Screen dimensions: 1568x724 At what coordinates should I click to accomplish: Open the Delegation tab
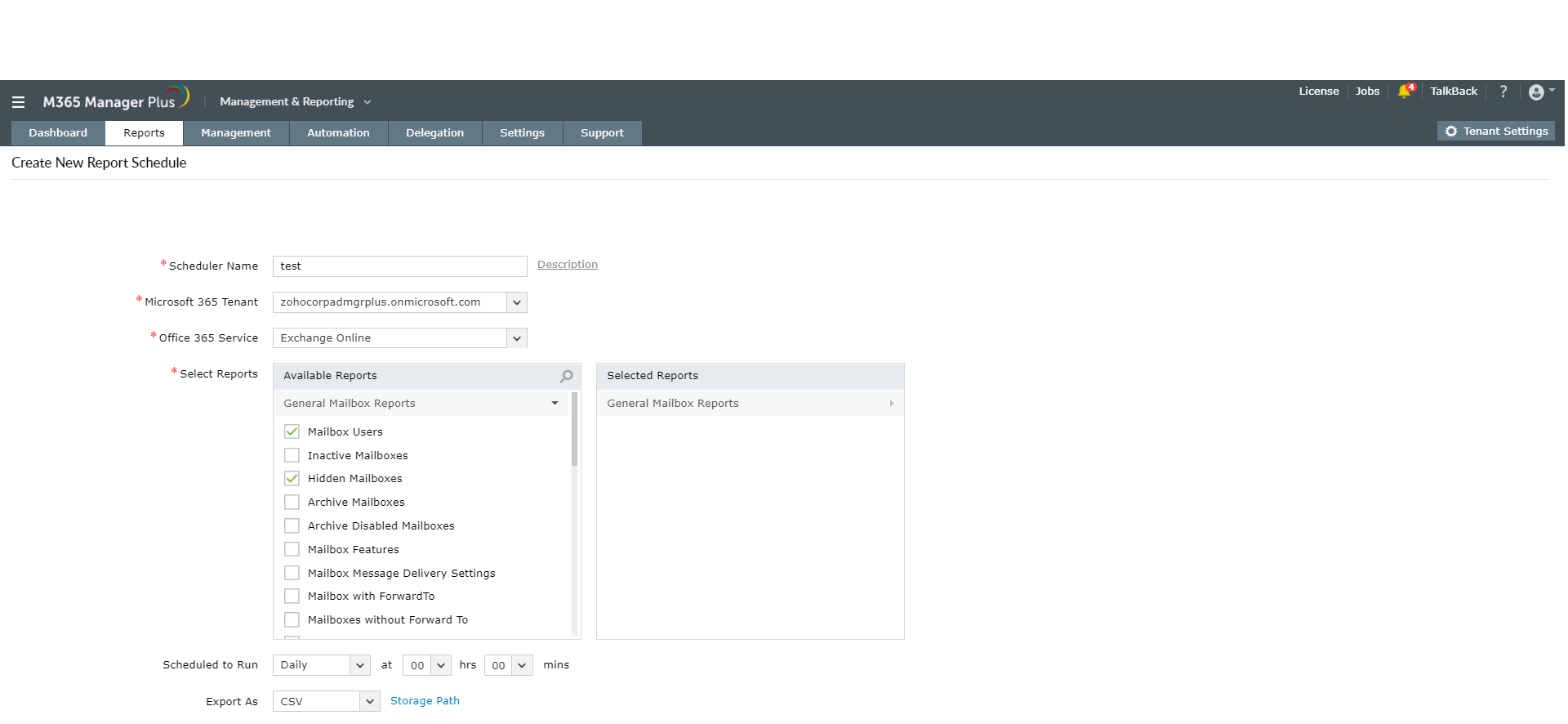point(435,133)
